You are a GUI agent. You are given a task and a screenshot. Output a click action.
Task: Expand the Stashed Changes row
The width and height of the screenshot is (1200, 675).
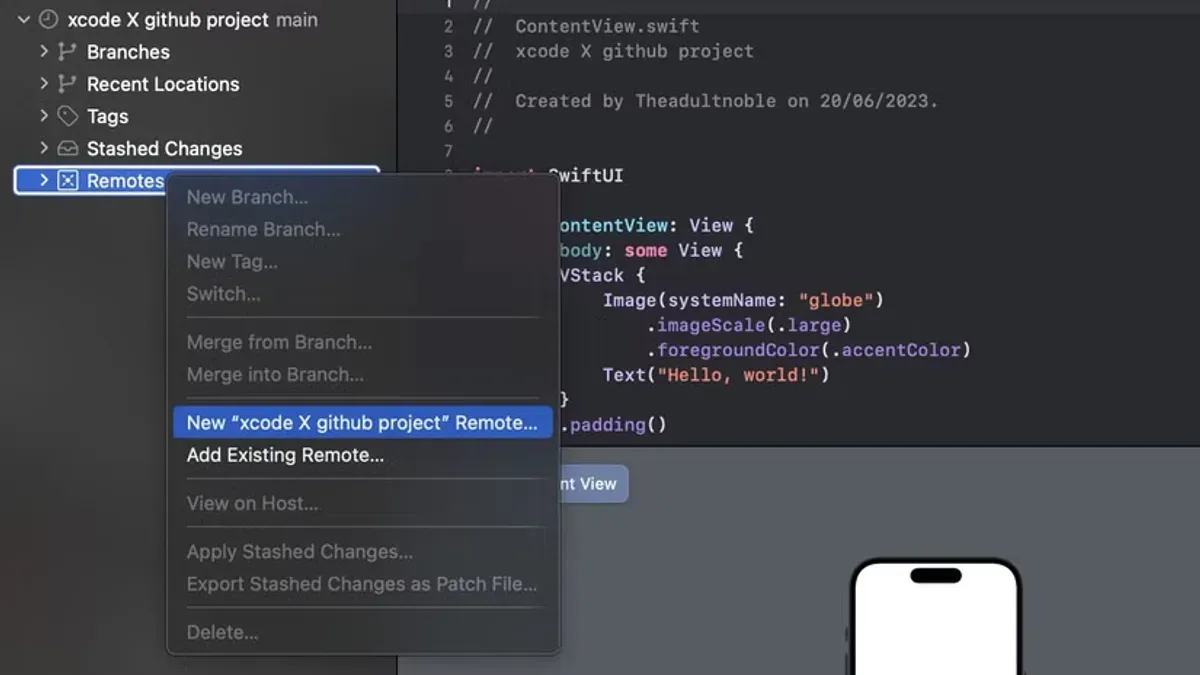[x=44, y=148]
